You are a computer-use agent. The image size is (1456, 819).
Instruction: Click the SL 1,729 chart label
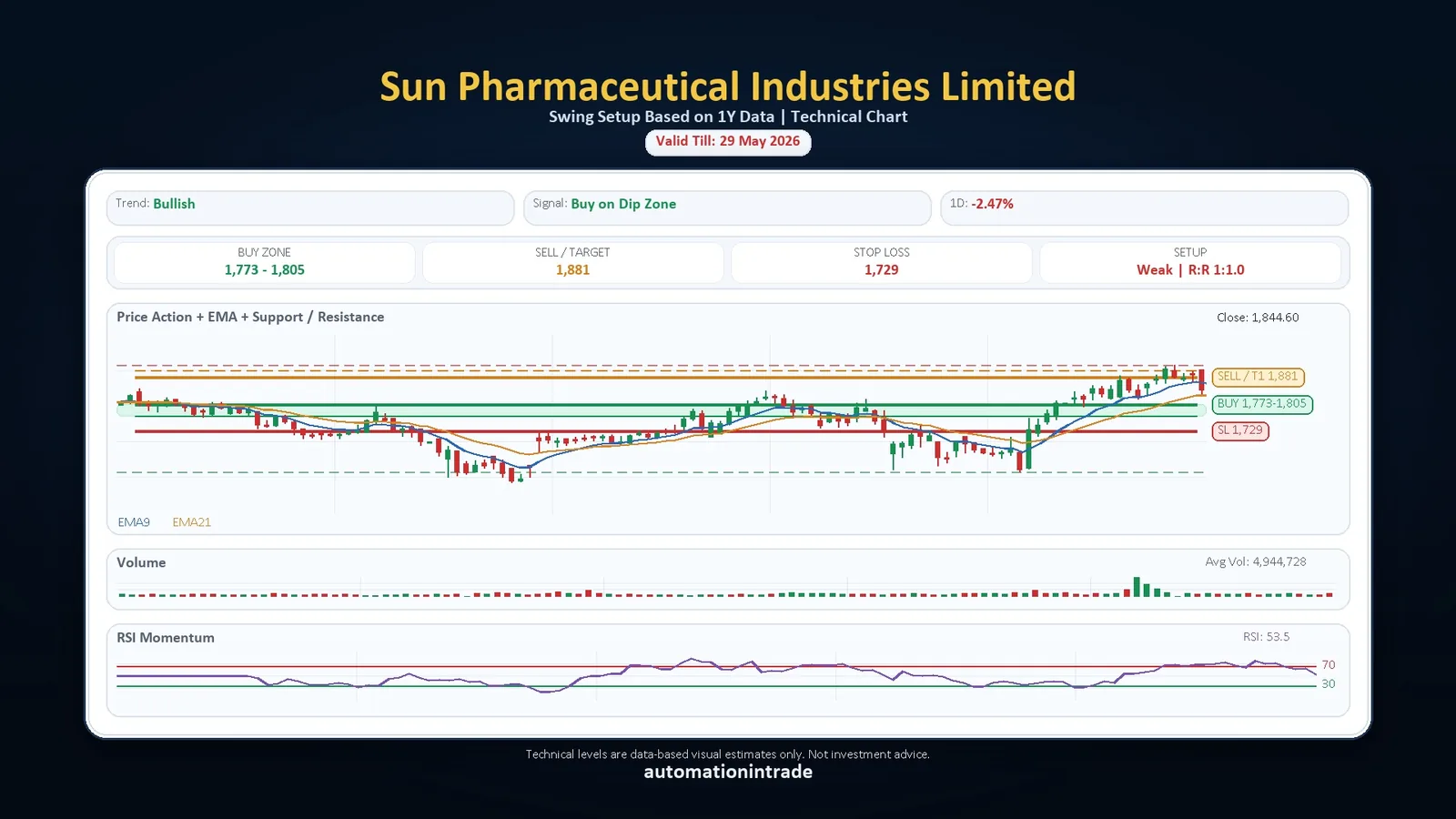(1240, 430)
